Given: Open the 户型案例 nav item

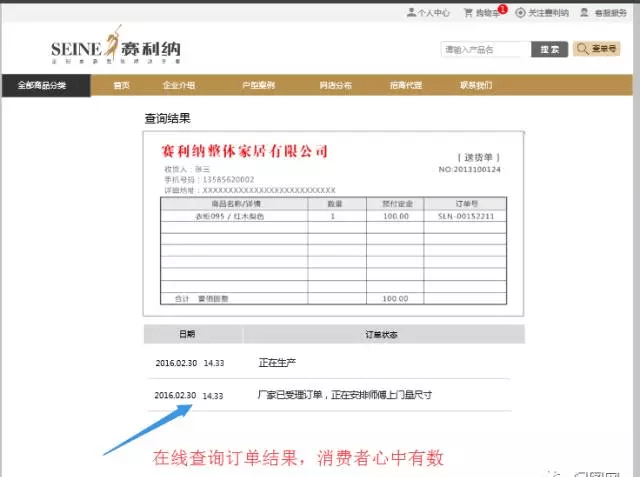Looking at the screenshot, I should click(x=258, y=85).
